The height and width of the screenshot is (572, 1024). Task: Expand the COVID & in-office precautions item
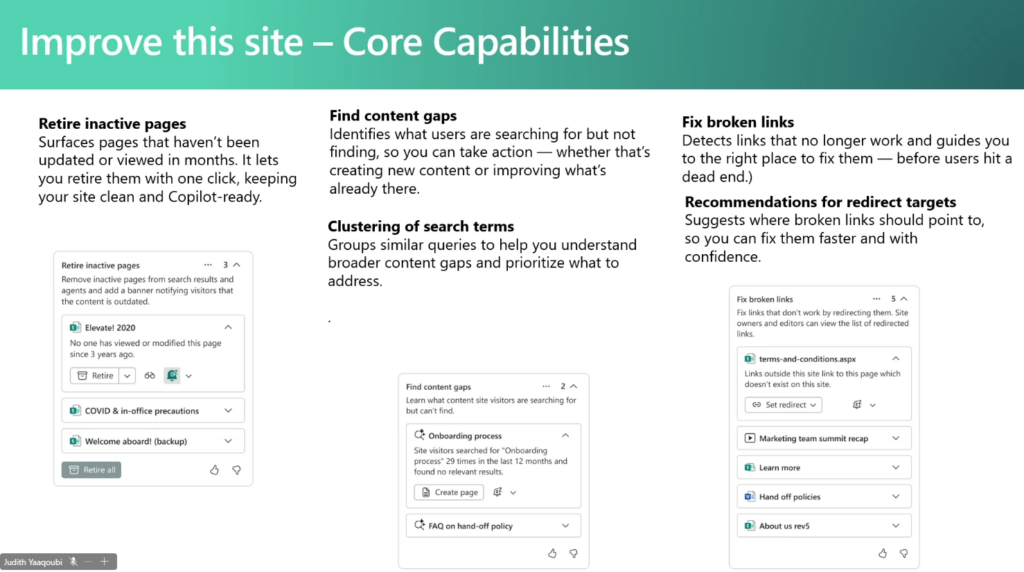point(229,411)
